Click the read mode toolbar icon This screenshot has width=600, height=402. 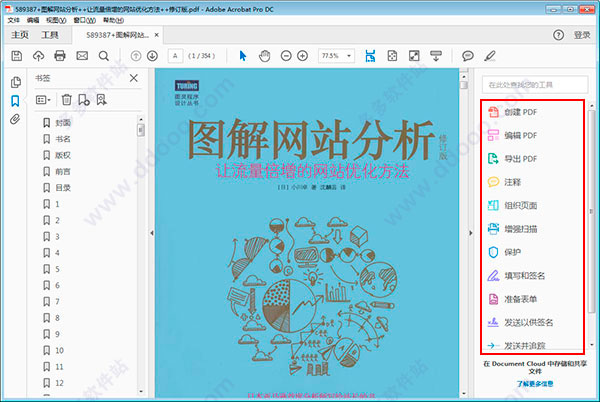click(436, 56)
